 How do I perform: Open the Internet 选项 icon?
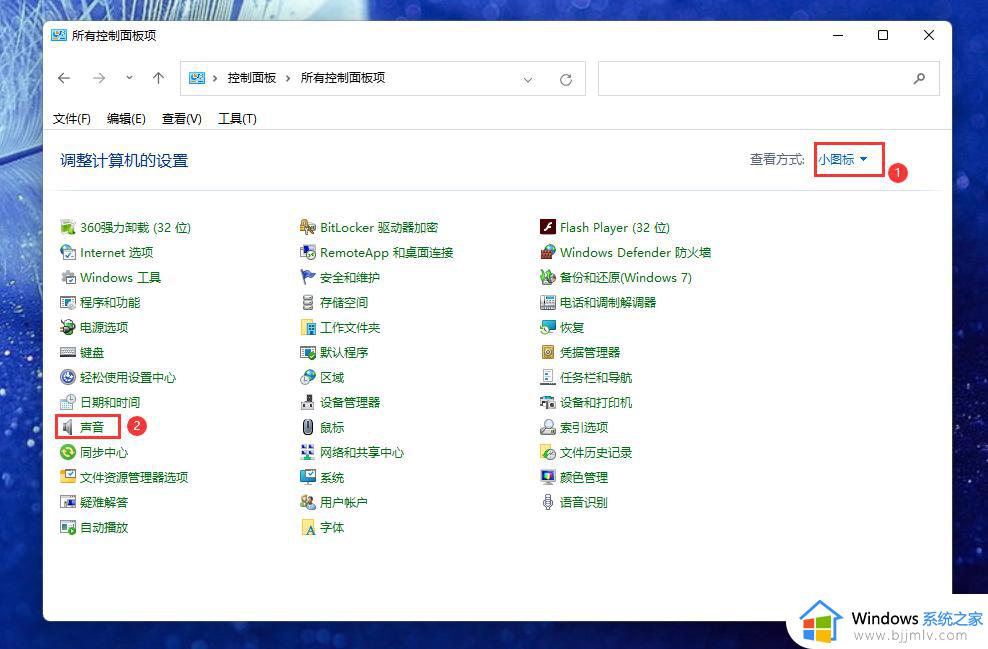(67, 253)
